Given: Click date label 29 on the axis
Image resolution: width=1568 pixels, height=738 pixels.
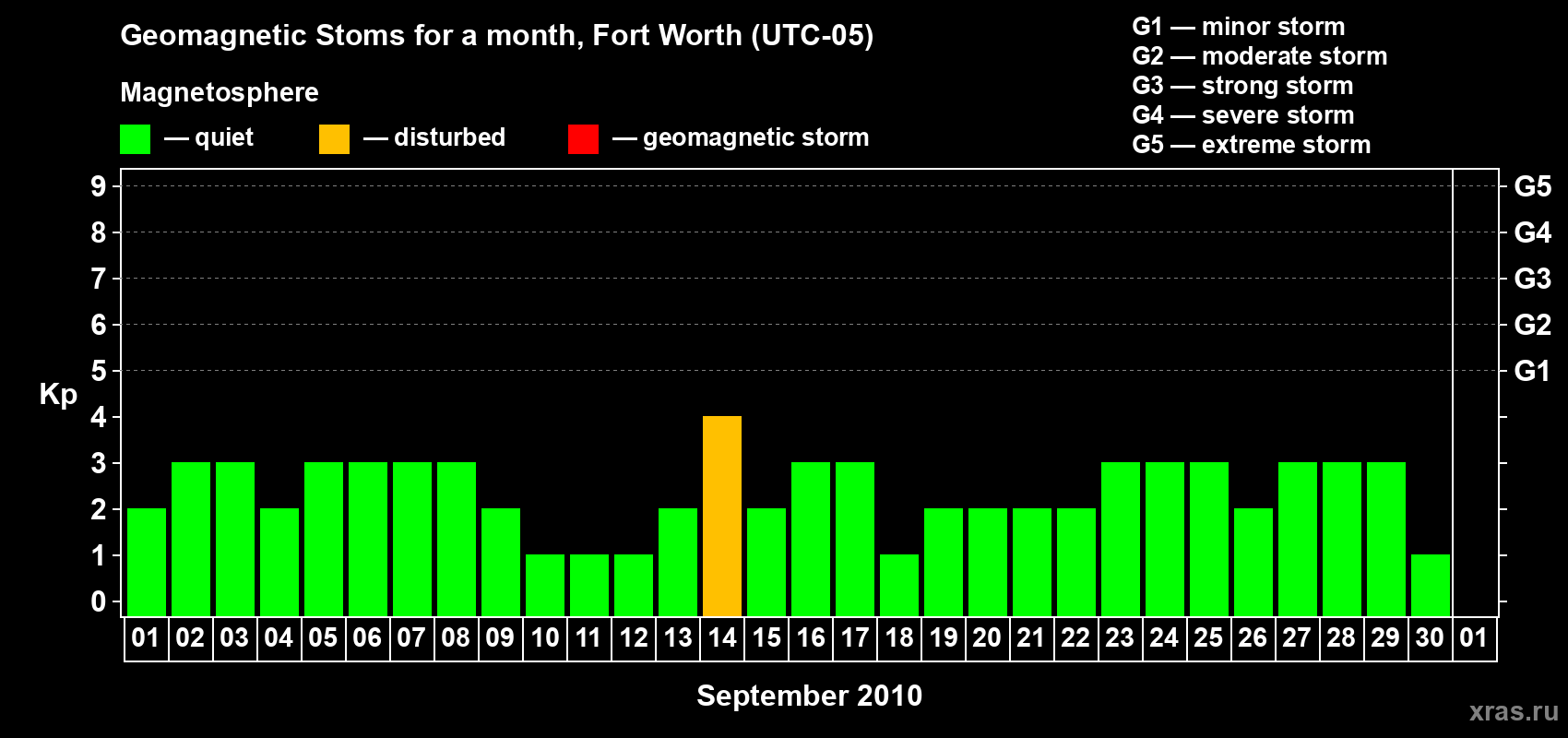Looking at the screenshot, I should 1385,637.
